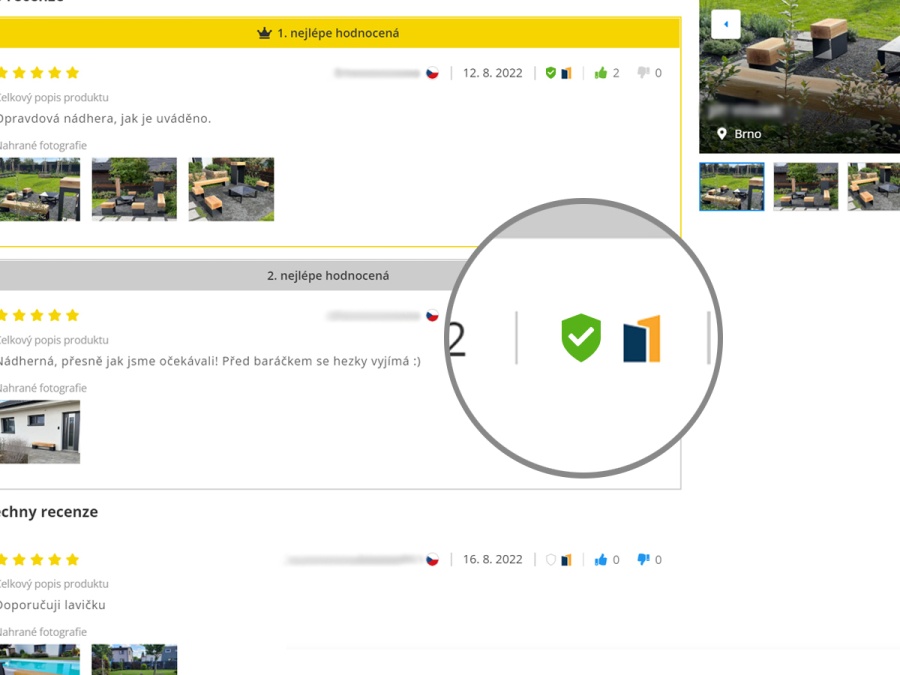Click the green verified shield on first review
Screen dimensions: 900x675
(550, 73)
